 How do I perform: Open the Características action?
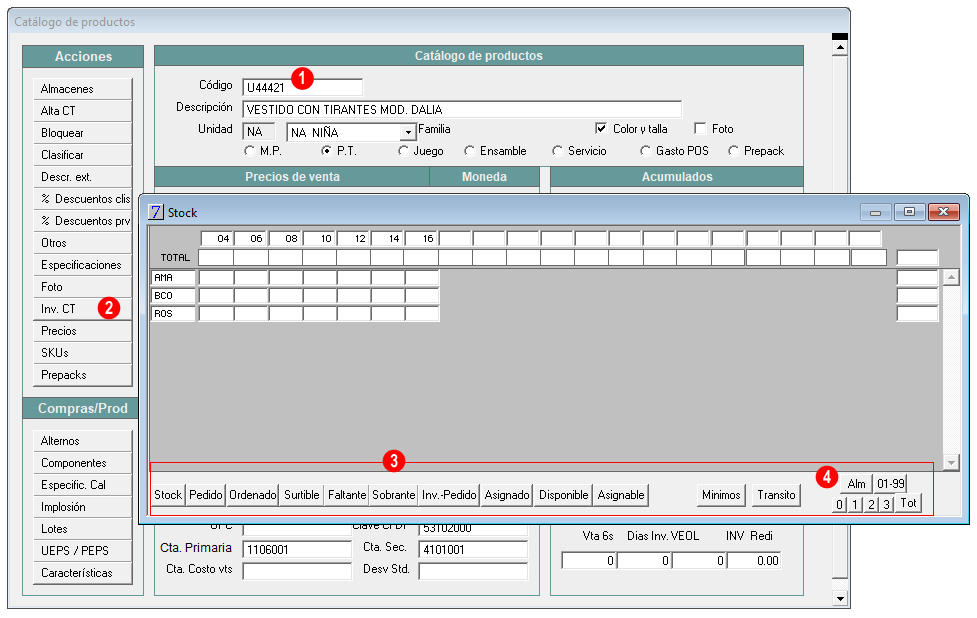coord(82,573)
